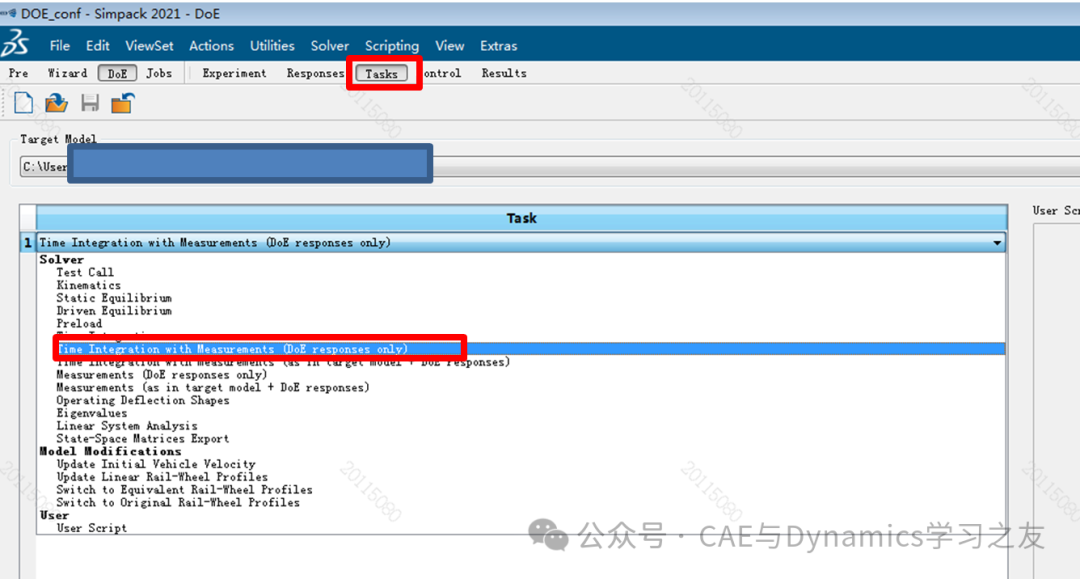Choose Static Equilibrium option
This screenshot has height=579, width=1080.
(x=114, y=298)
